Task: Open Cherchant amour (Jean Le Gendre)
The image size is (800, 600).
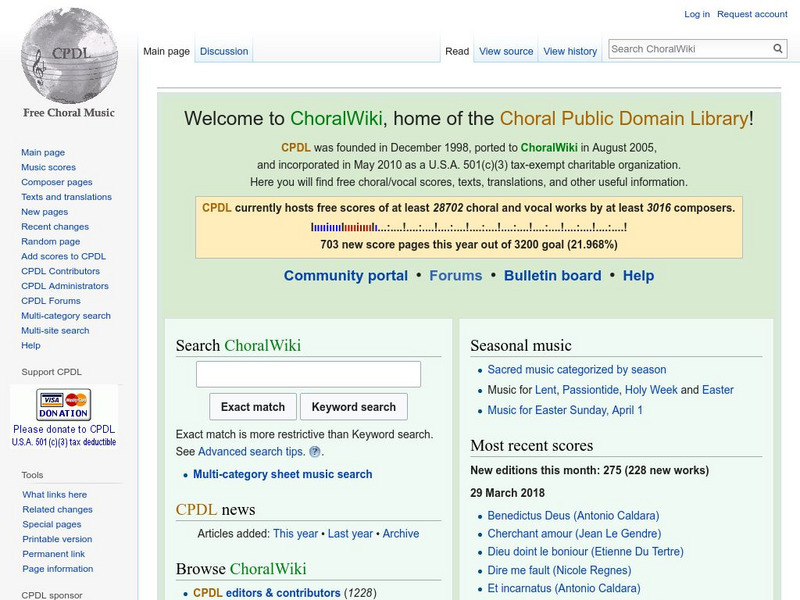Action: (574, 533)
